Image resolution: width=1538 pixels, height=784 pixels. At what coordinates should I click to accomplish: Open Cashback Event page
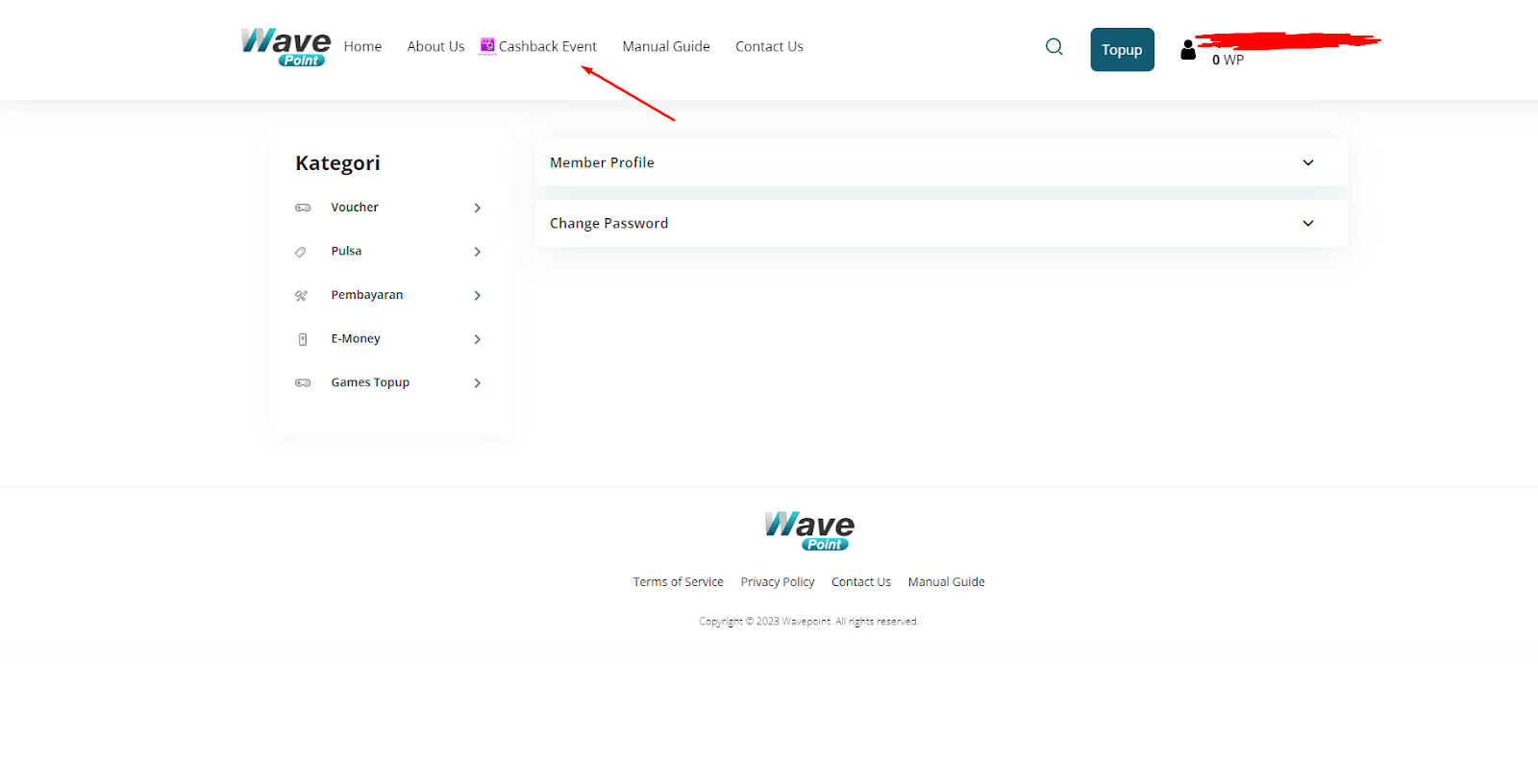pos(547,46)
